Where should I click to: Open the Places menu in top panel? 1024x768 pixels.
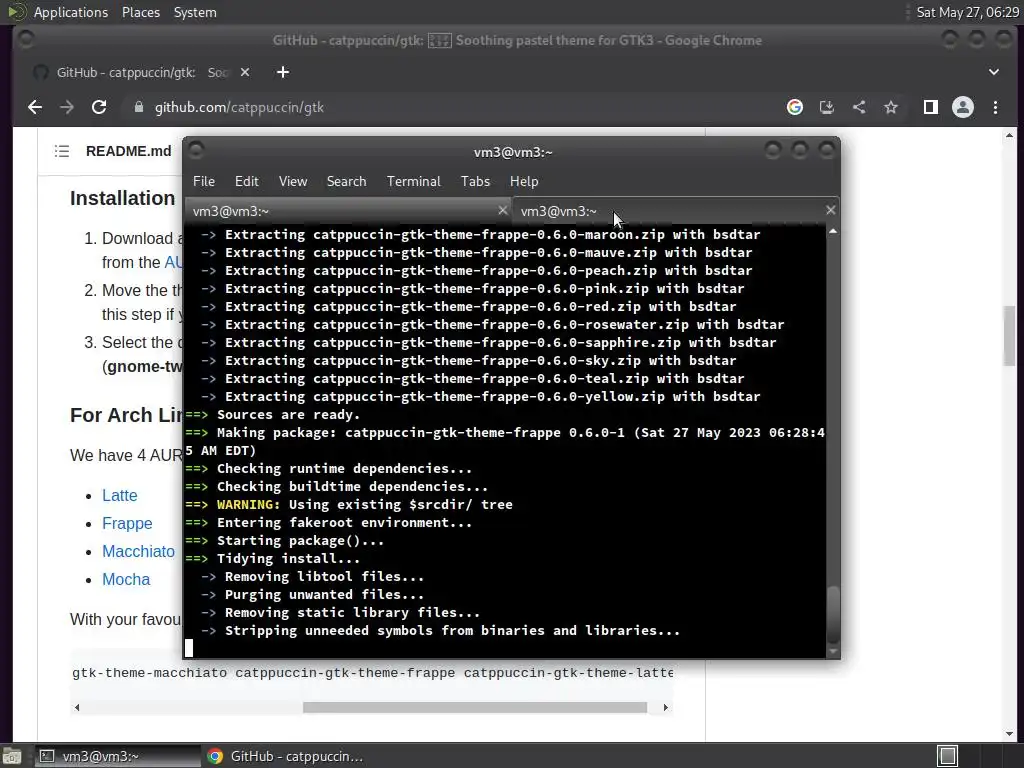pyautogui.click(x=140, y=12)
